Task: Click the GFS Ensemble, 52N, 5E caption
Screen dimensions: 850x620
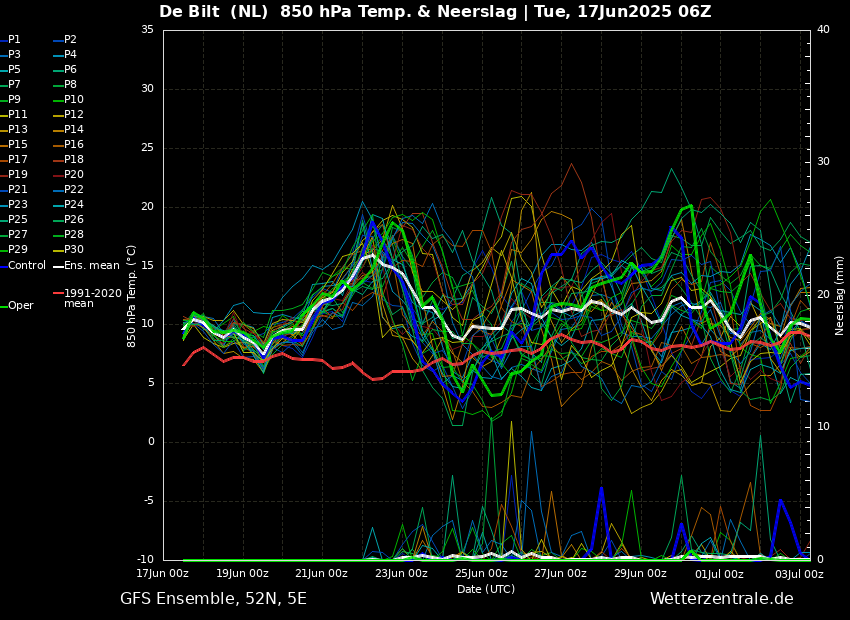Action: pos(213,599)
